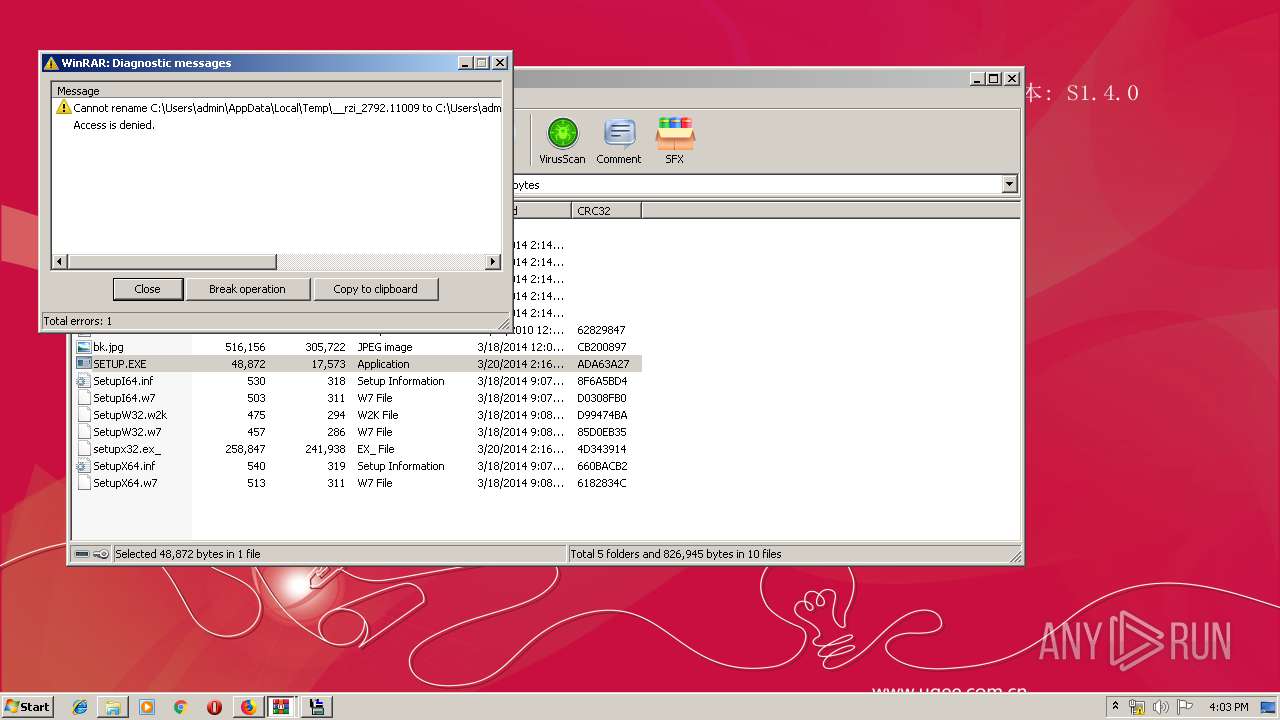Minimize the WinRAR main window
Screen dimensions: 1280x720
click(976, 79)
